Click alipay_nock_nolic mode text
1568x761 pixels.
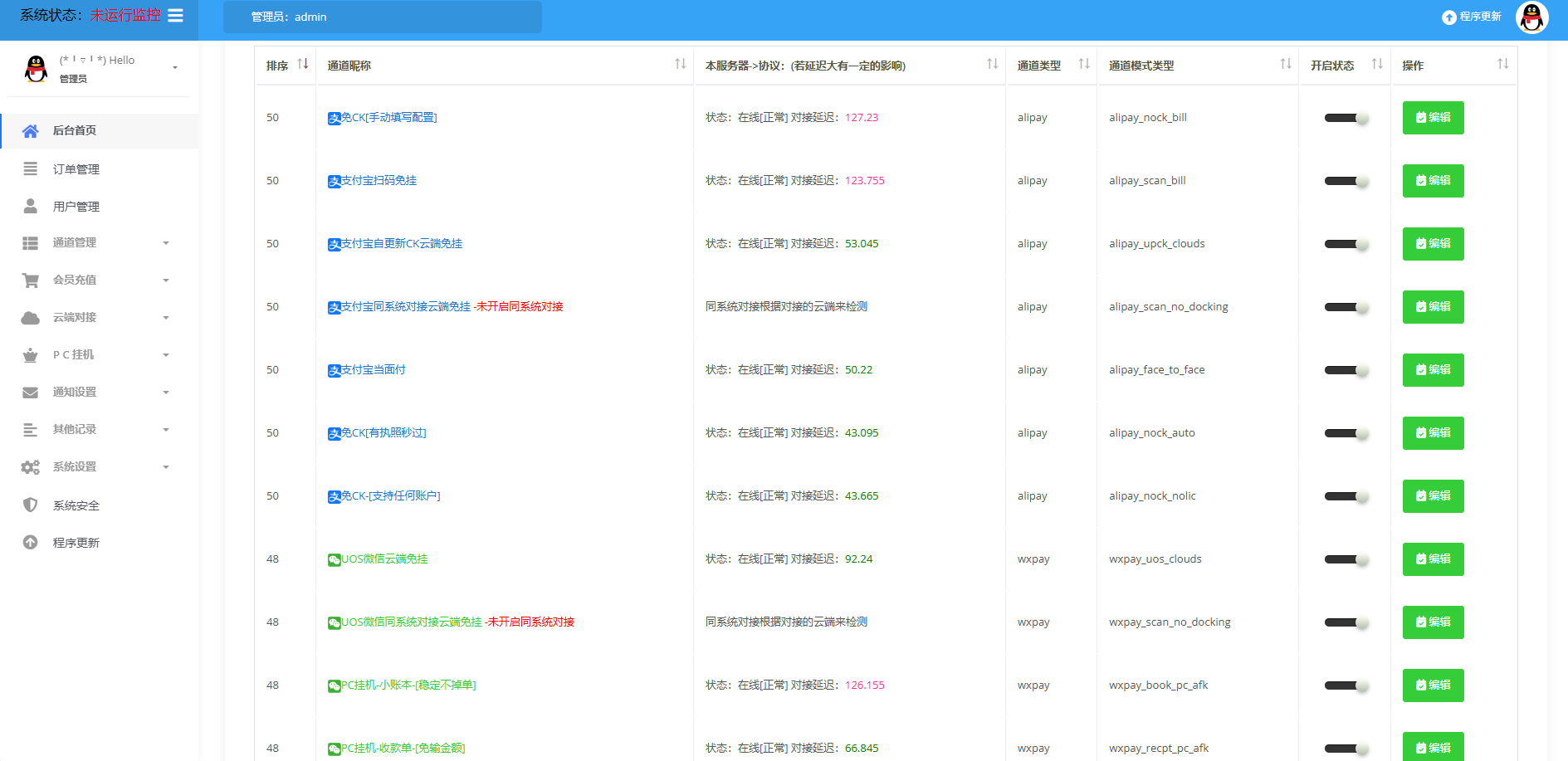[x=1152, y=496]
